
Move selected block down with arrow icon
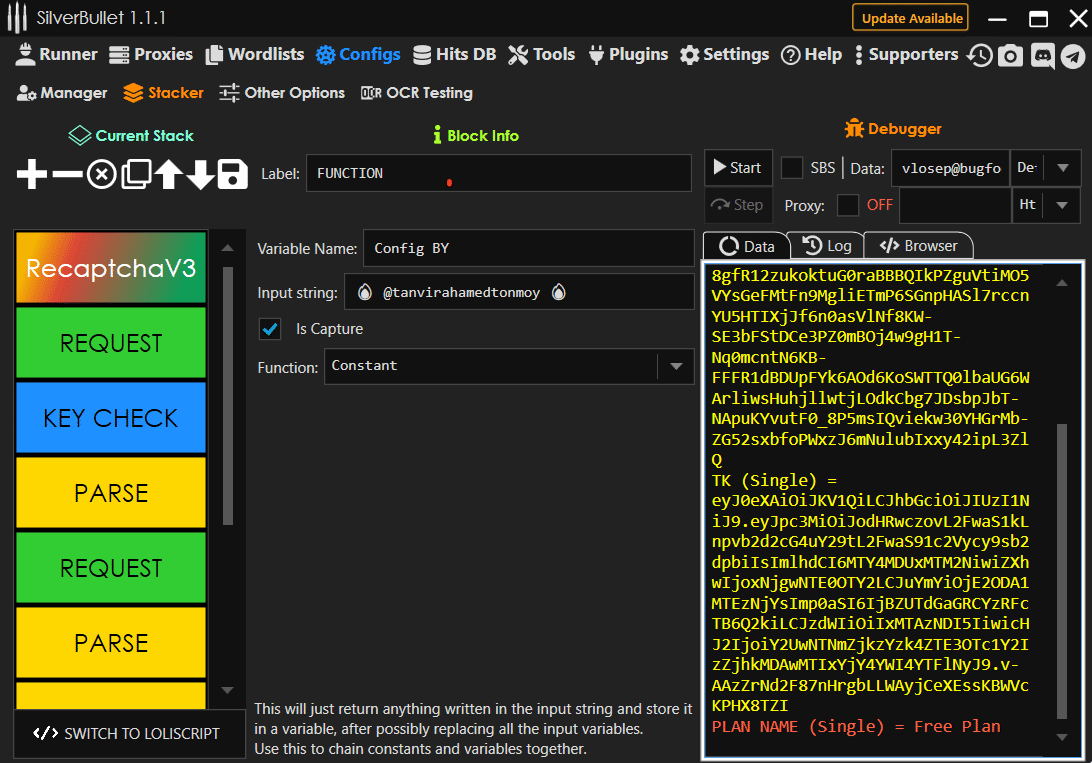(x=201, y=174)
